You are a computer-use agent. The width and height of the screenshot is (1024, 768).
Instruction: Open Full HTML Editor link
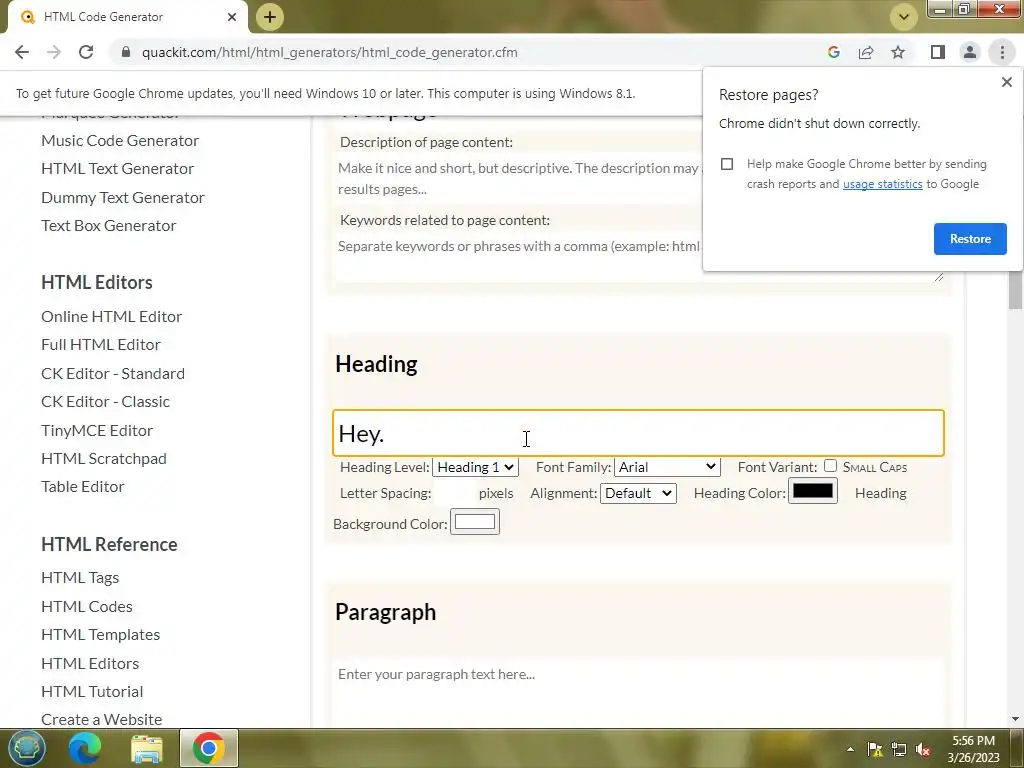pos(101,344)
